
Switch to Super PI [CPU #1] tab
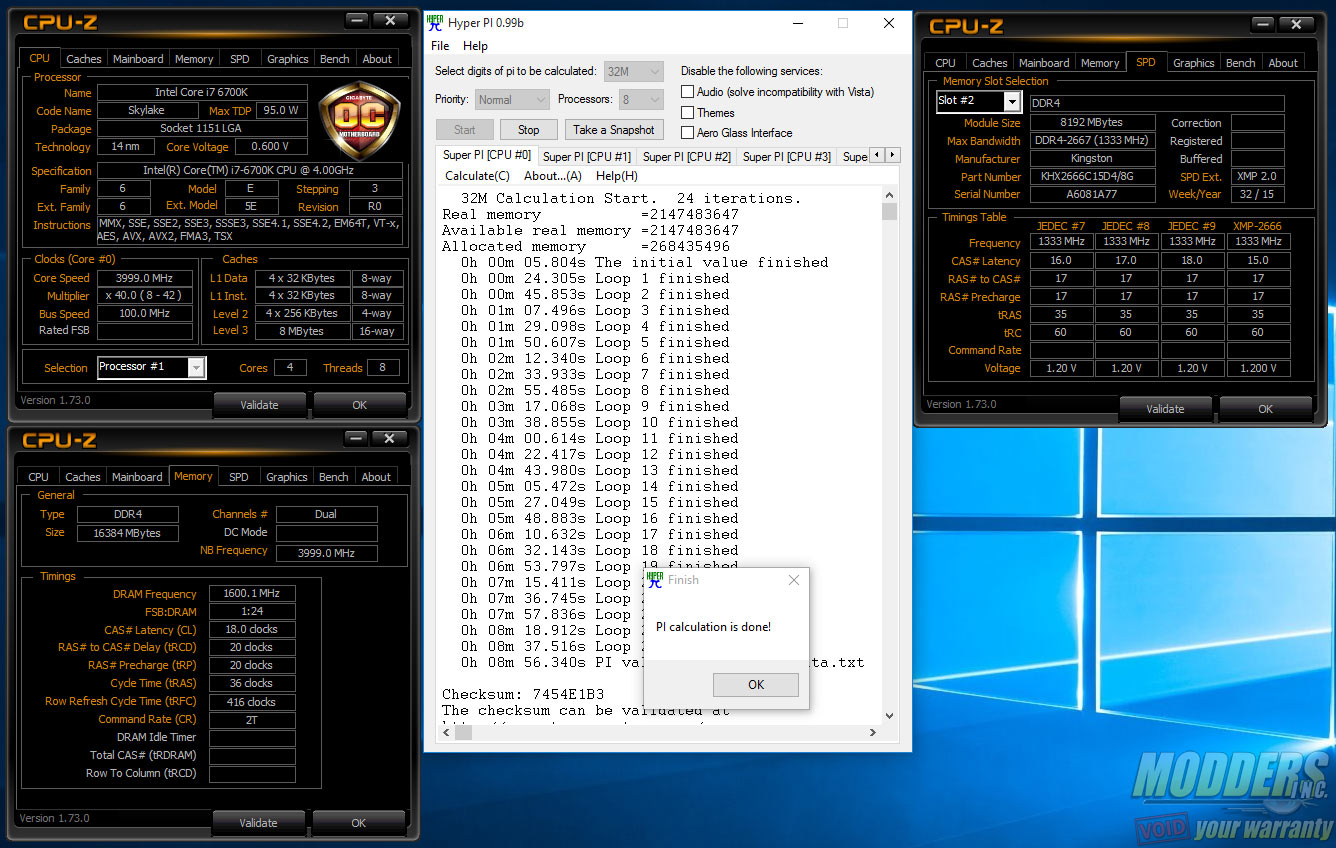[x=587, y=157]
